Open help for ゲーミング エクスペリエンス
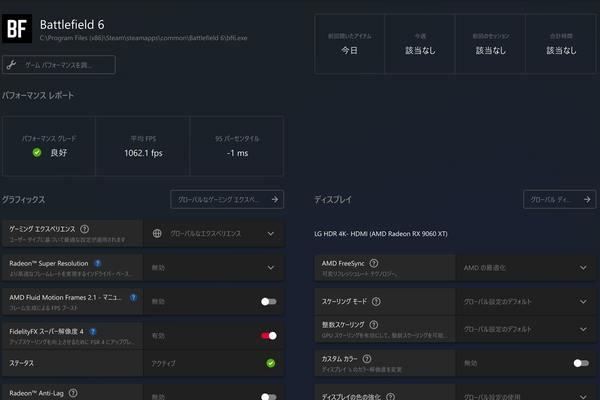 point(85,229)
